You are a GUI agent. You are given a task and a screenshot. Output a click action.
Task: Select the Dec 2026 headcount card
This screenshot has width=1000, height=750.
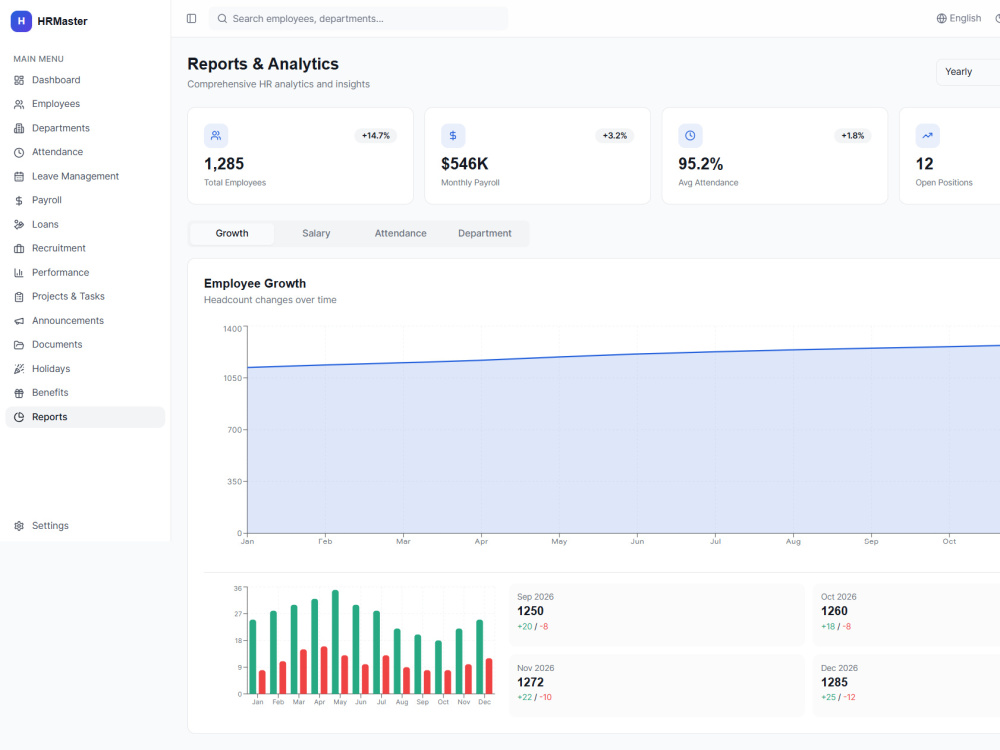(x=906, y=686)
